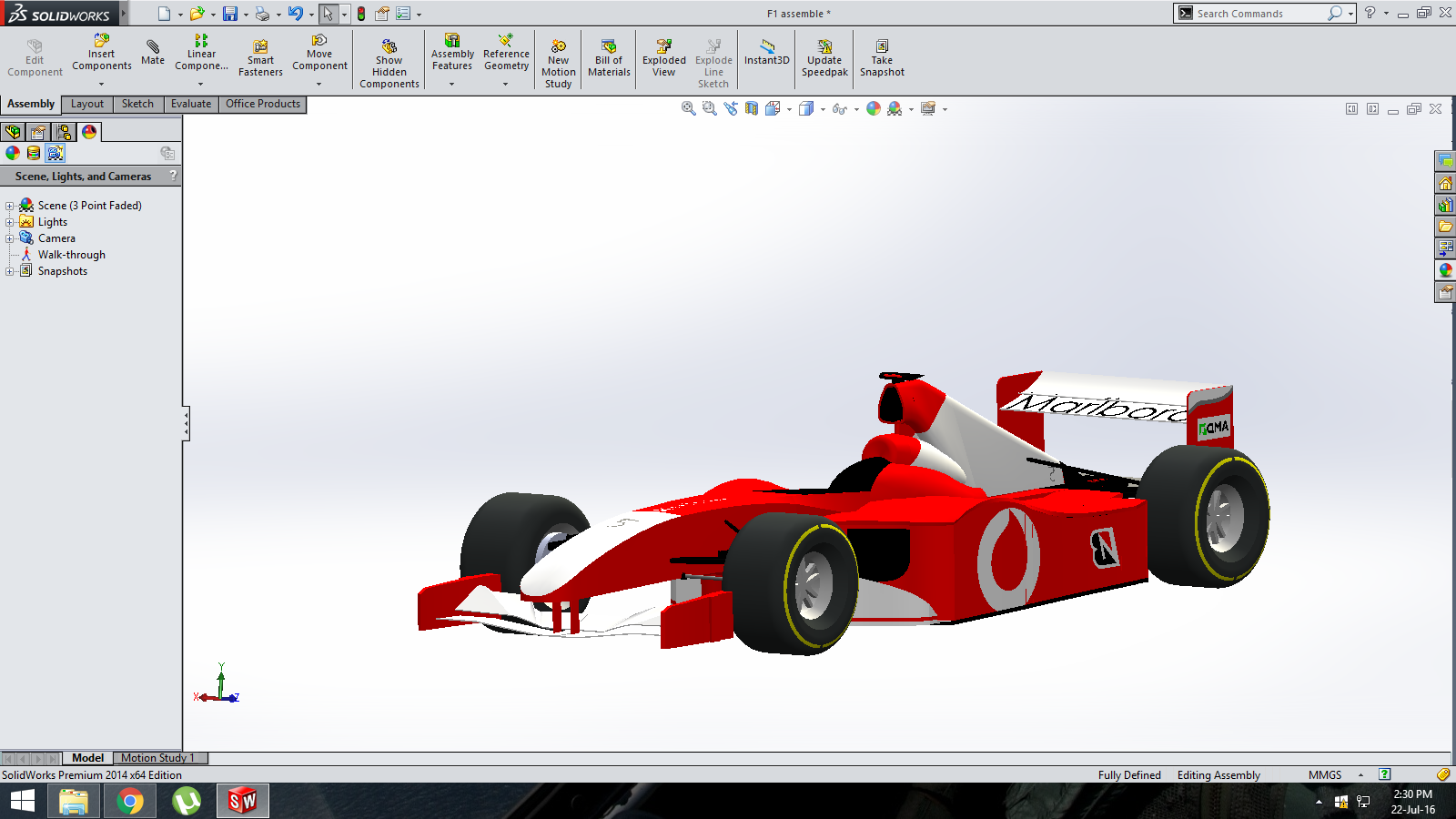Open the View Orientation dropdown
This screenshot has width=1456, height=819.
coord(789,109)
